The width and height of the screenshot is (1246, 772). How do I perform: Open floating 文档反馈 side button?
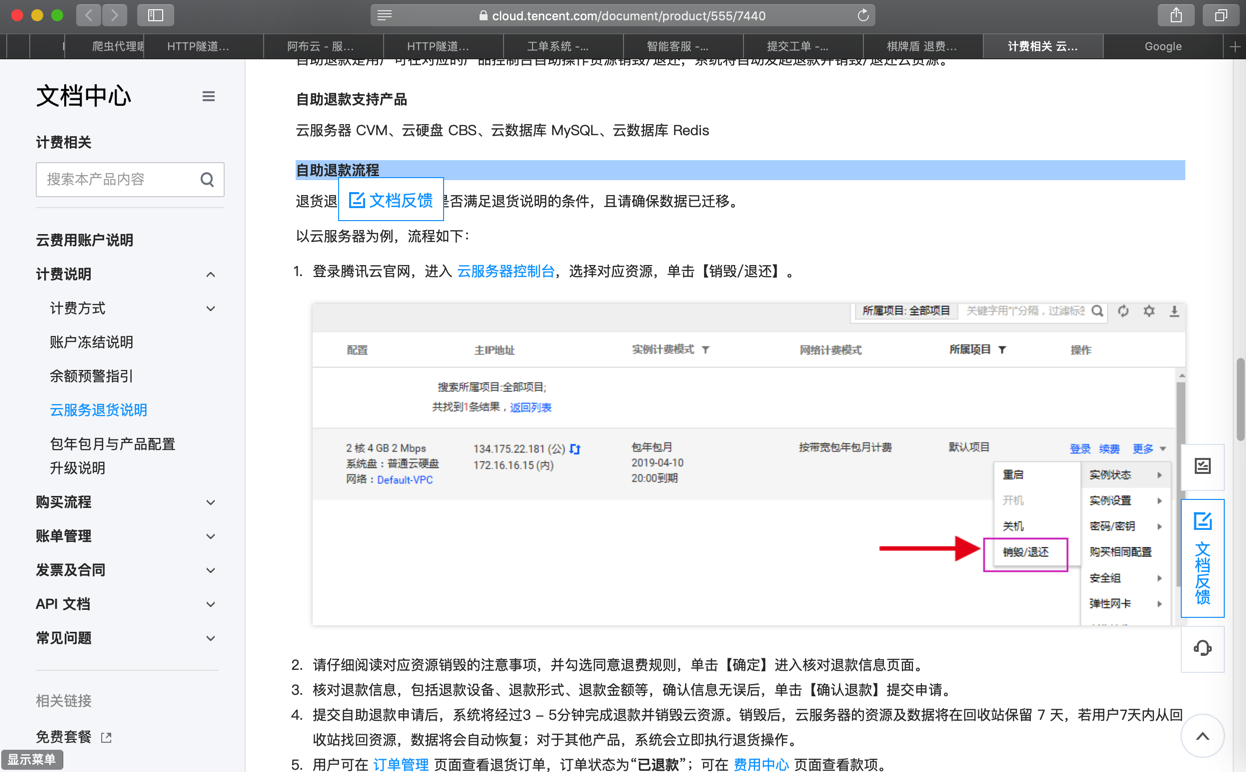click(x=1203, y=558)
